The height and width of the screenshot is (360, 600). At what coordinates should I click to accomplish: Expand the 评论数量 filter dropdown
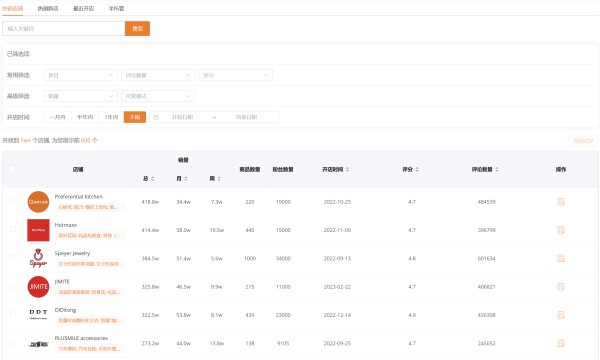[158, 75]
